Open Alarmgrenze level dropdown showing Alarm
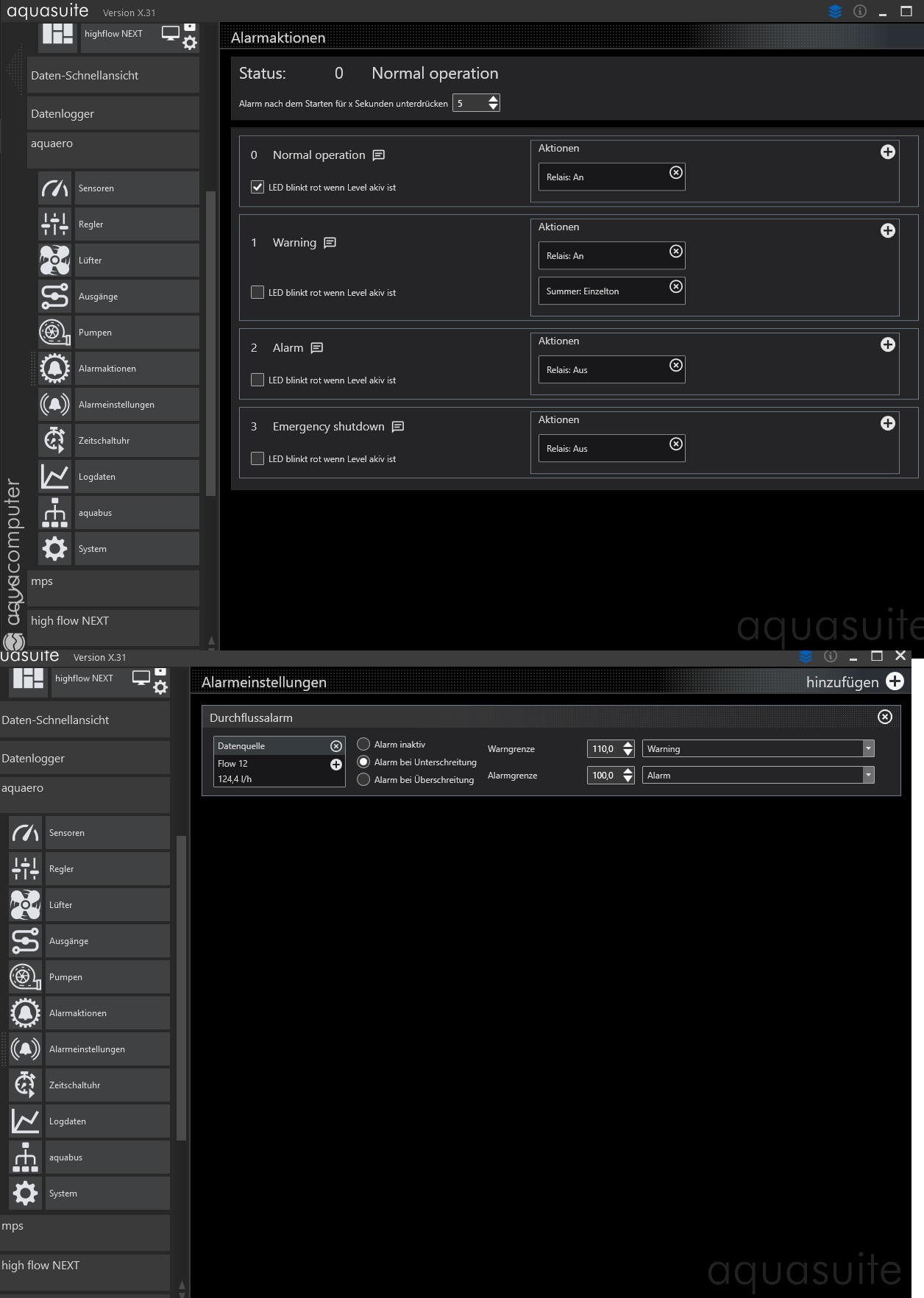 point(758,775)
